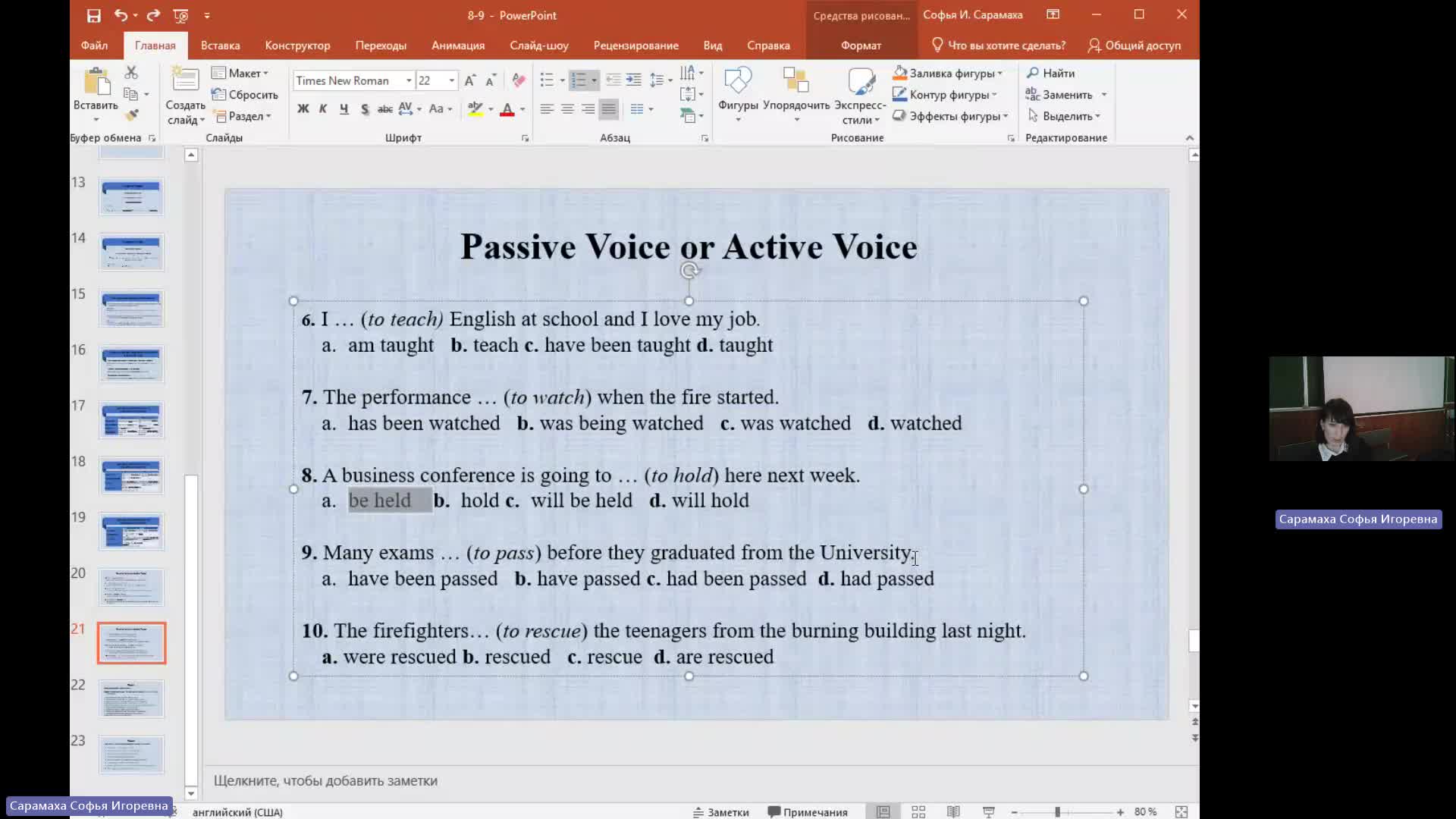
Task: Open Ribbon Display Options icon
Action: point(1053,14)
